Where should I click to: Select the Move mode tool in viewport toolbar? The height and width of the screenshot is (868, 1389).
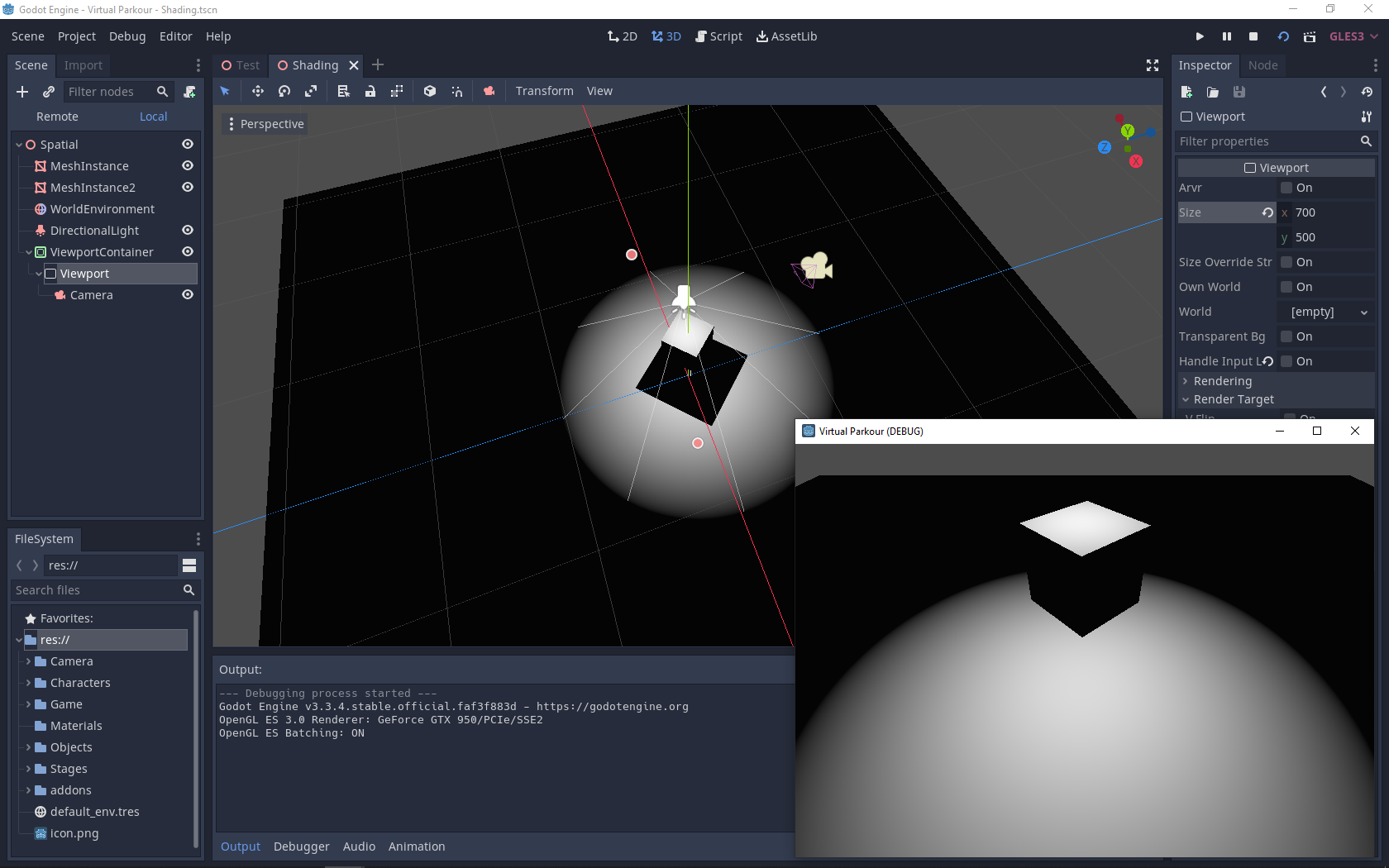point(258,91)
